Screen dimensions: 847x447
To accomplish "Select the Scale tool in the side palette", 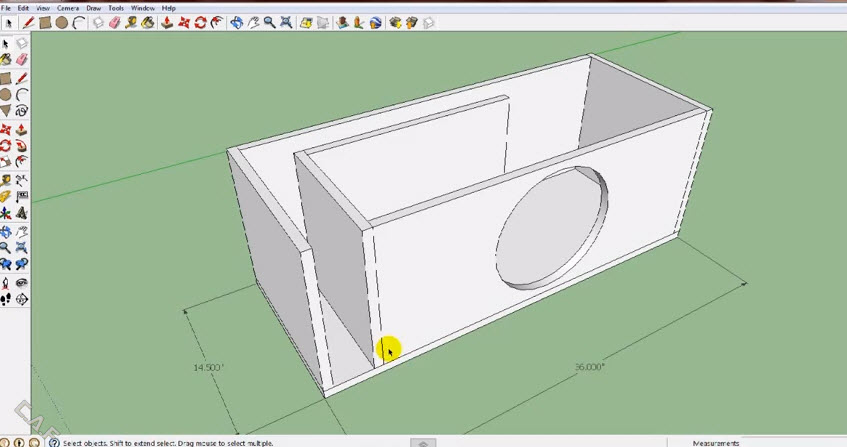I will [x=5, y=162].
